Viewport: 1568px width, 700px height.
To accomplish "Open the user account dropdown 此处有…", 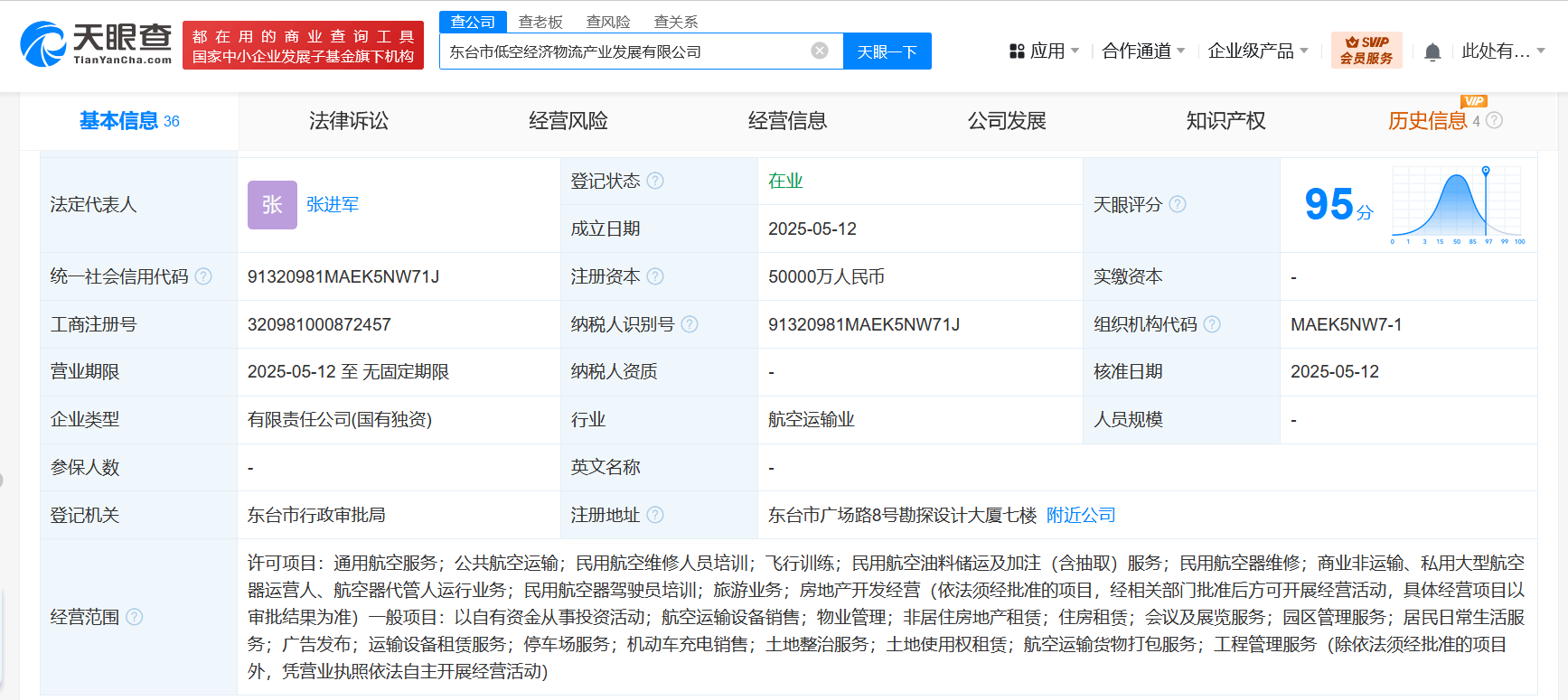I will coord(1502,51).
